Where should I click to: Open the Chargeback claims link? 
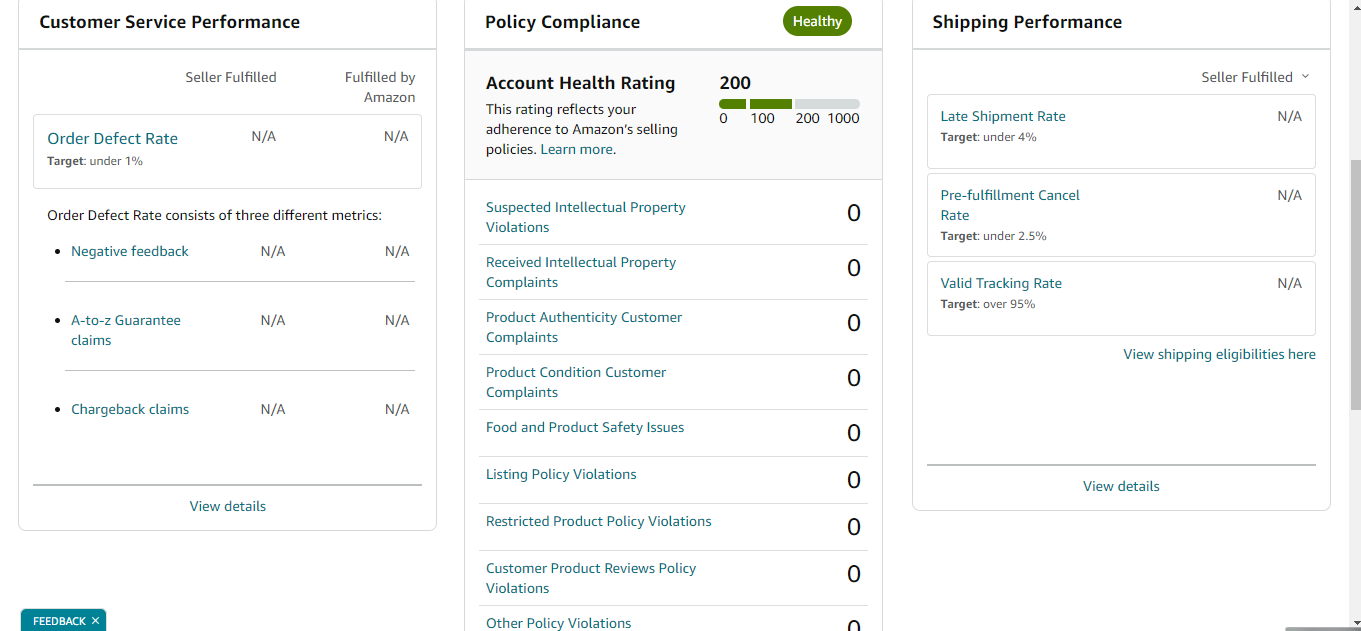[130, 409]
